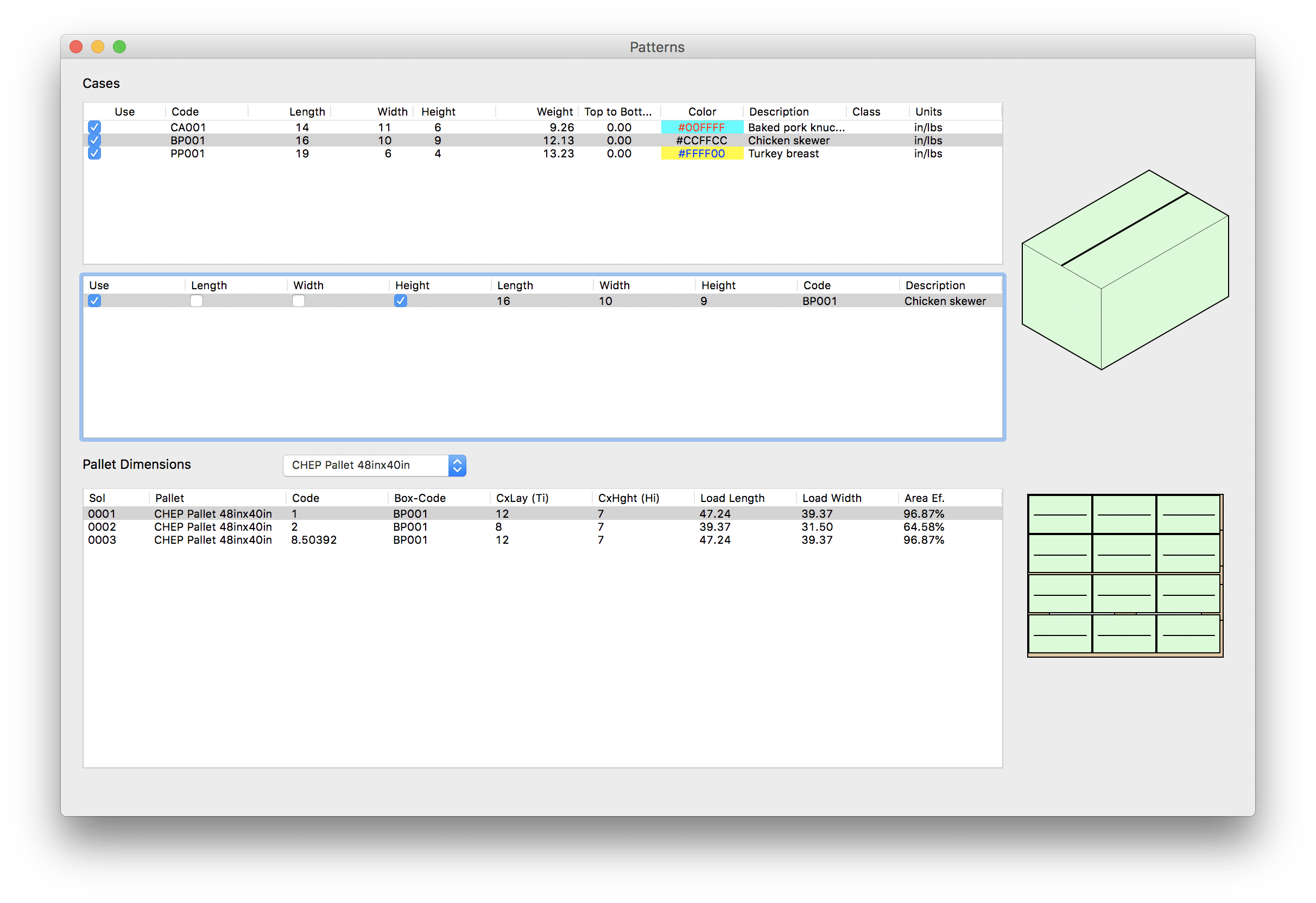Click the 3D case box preview
This screenshot has width=1316, height=903.
coord(1124,270)
